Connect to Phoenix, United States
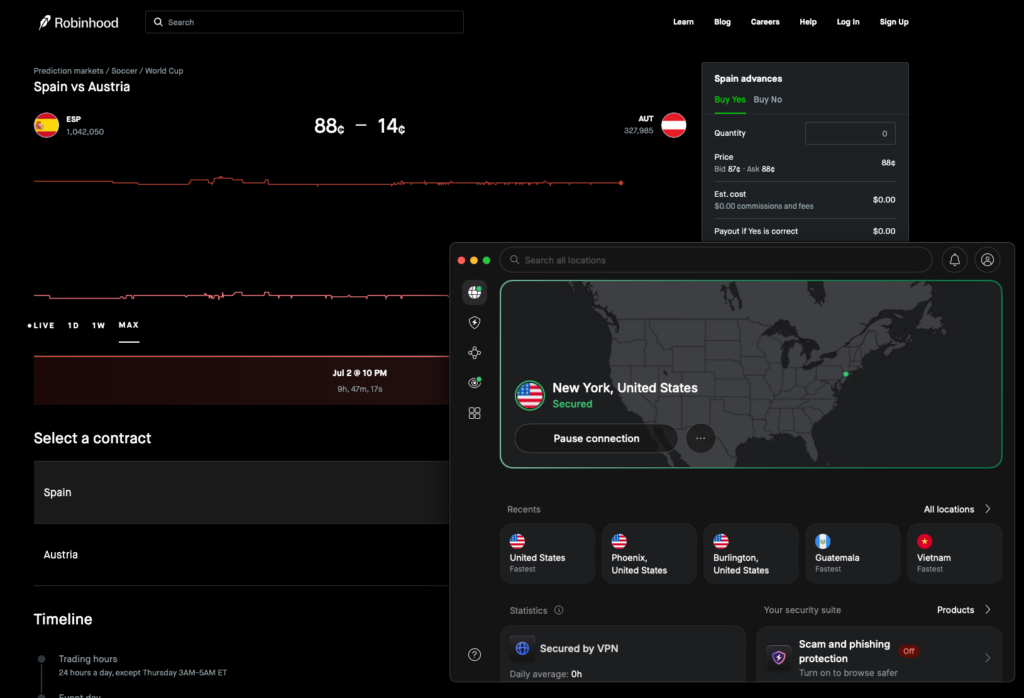This screenshot has width=1024, height=698. tap(649, 554)
